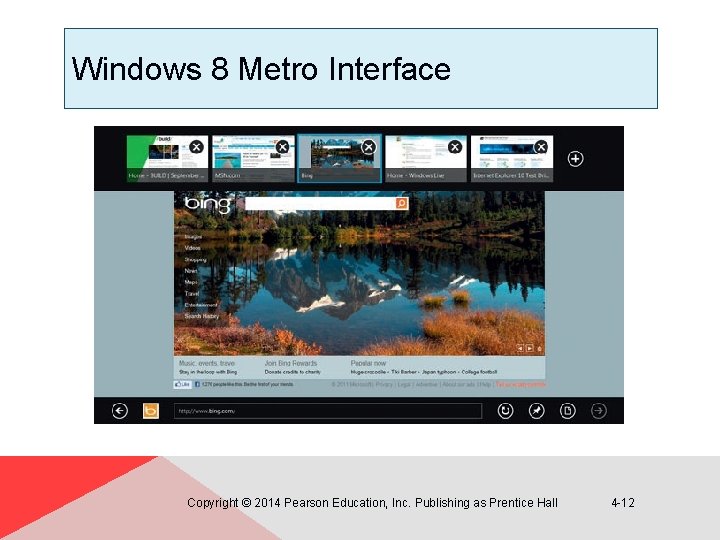Open the News link on Bing

pos(191,271)
